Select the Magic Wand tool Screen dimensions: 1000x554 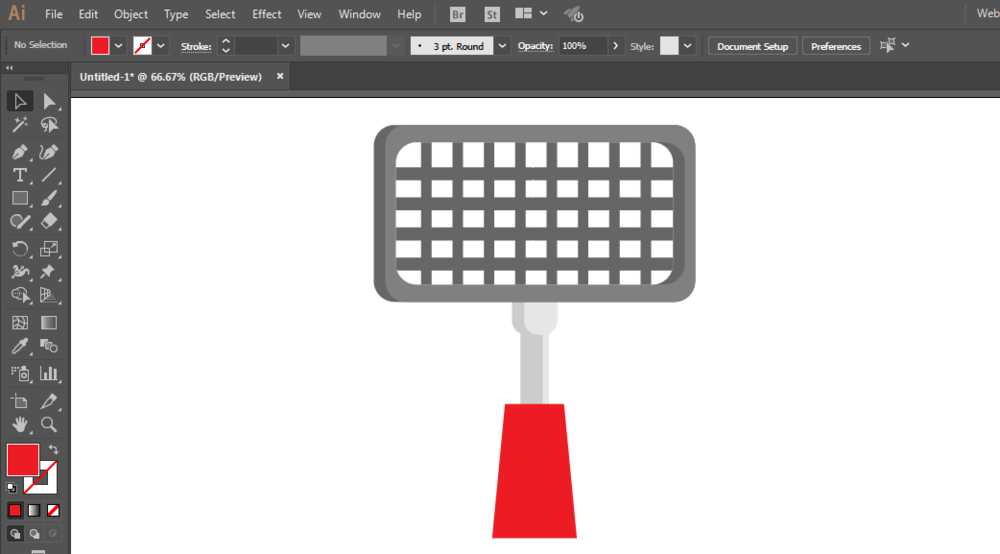pyautogui.click(x=19, y=125)
